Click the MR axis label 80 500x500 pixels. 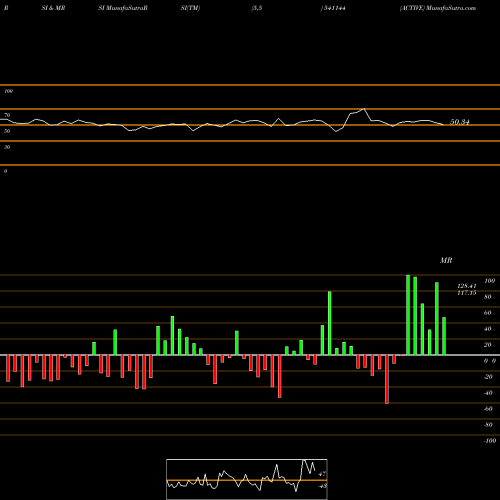tap(488, 297)
